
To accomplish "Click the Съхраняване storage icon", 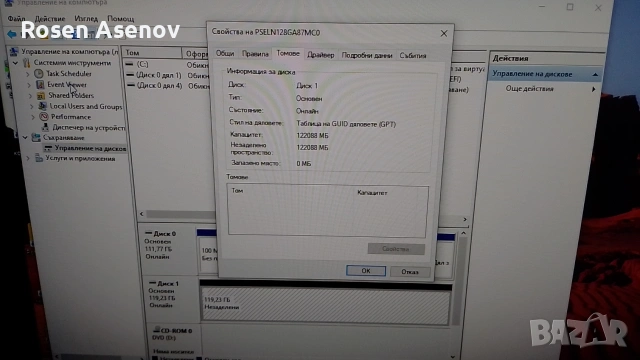I will click(36, 138).
